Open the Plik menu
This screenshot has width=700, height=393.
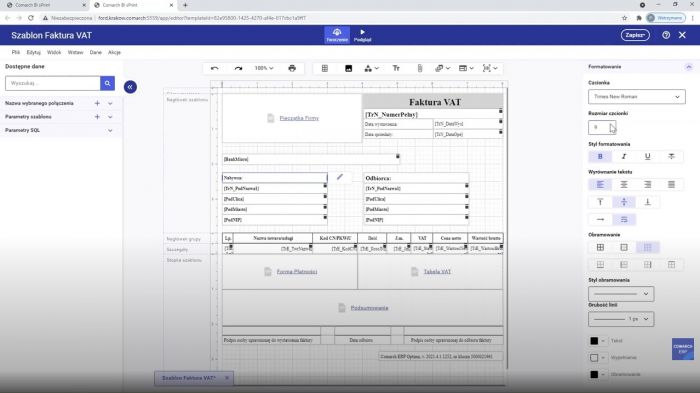16,52
